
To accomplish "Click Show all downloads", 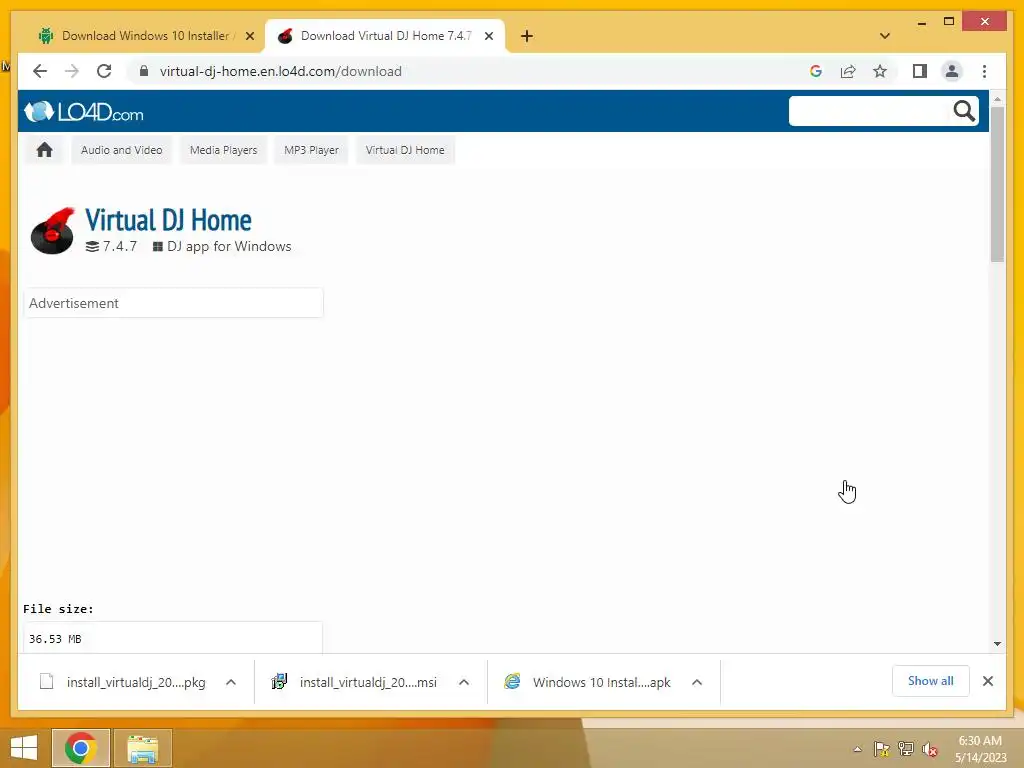I will tap(931, 681).
